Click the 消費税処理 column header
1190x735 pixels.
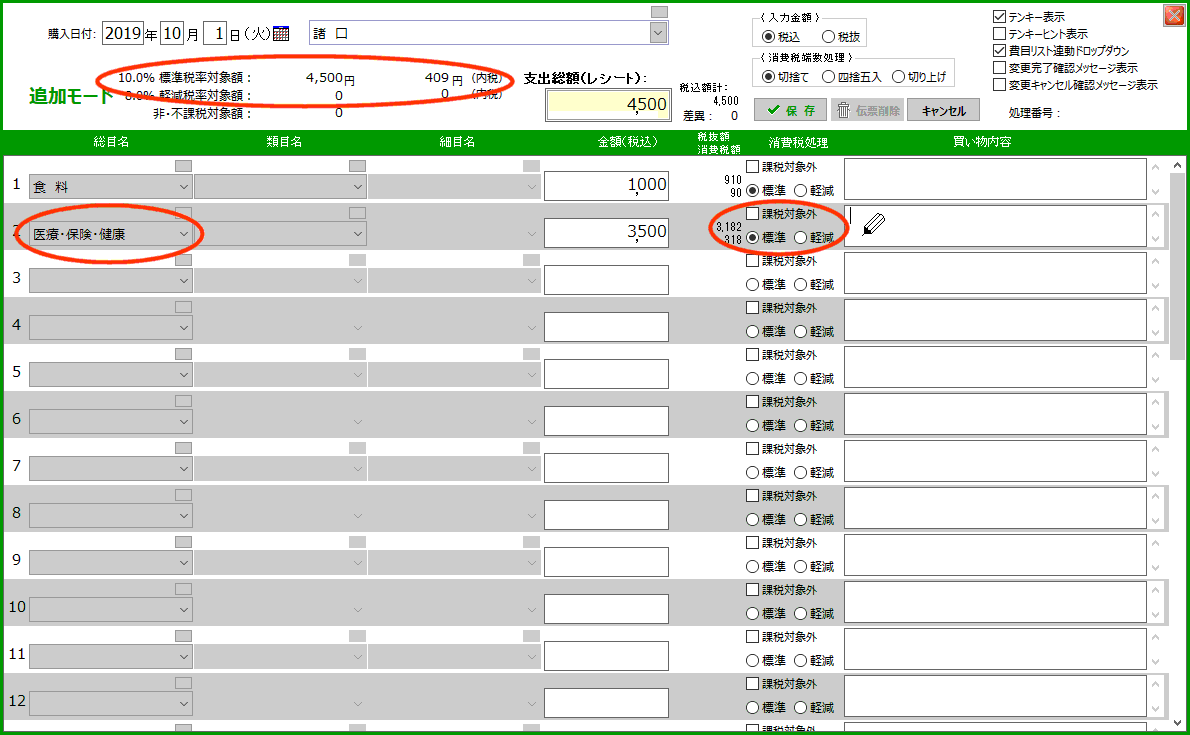798,143
